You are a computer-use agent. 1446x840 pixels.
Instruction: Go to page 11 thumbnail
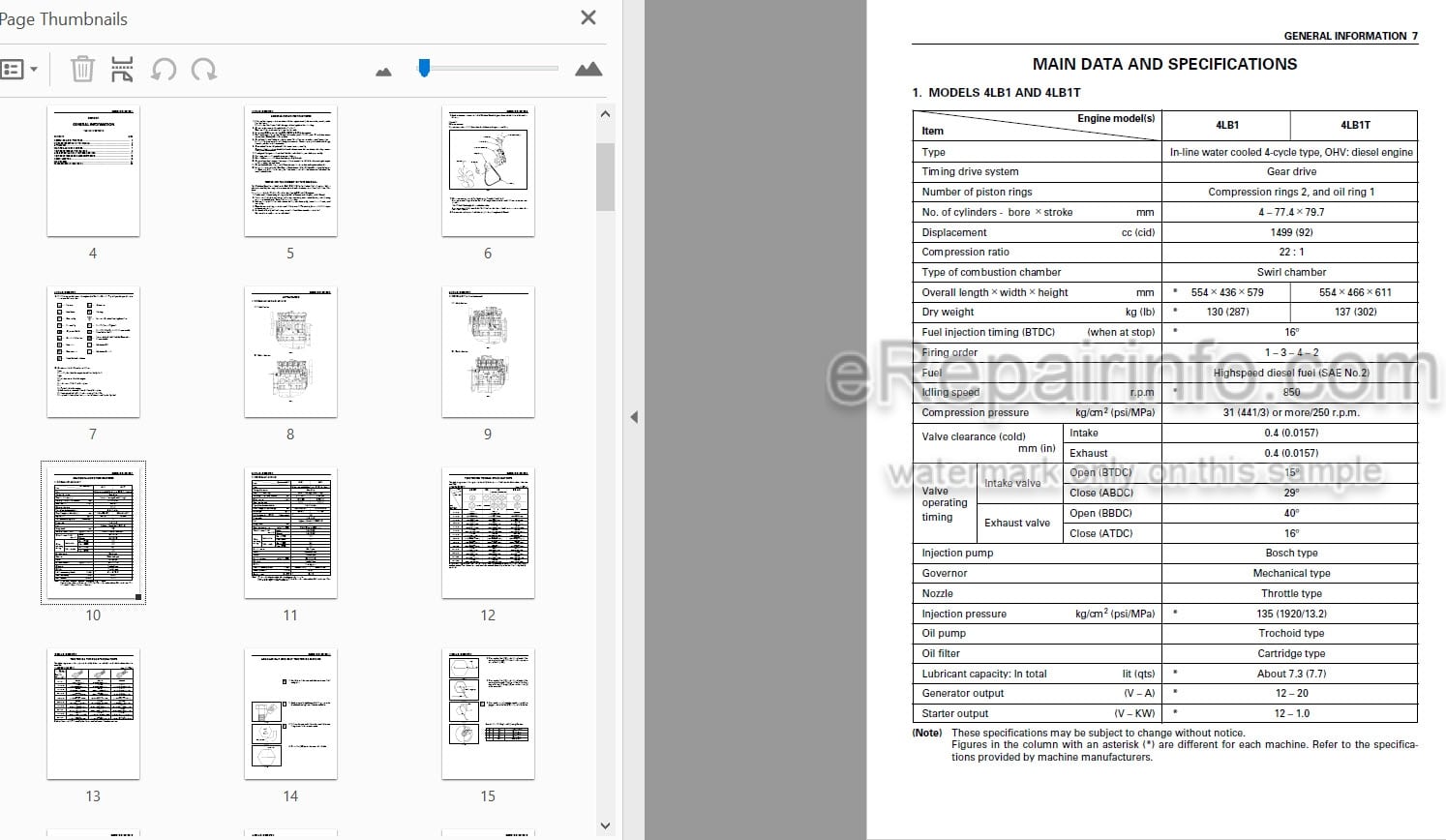tap(290, 533)
